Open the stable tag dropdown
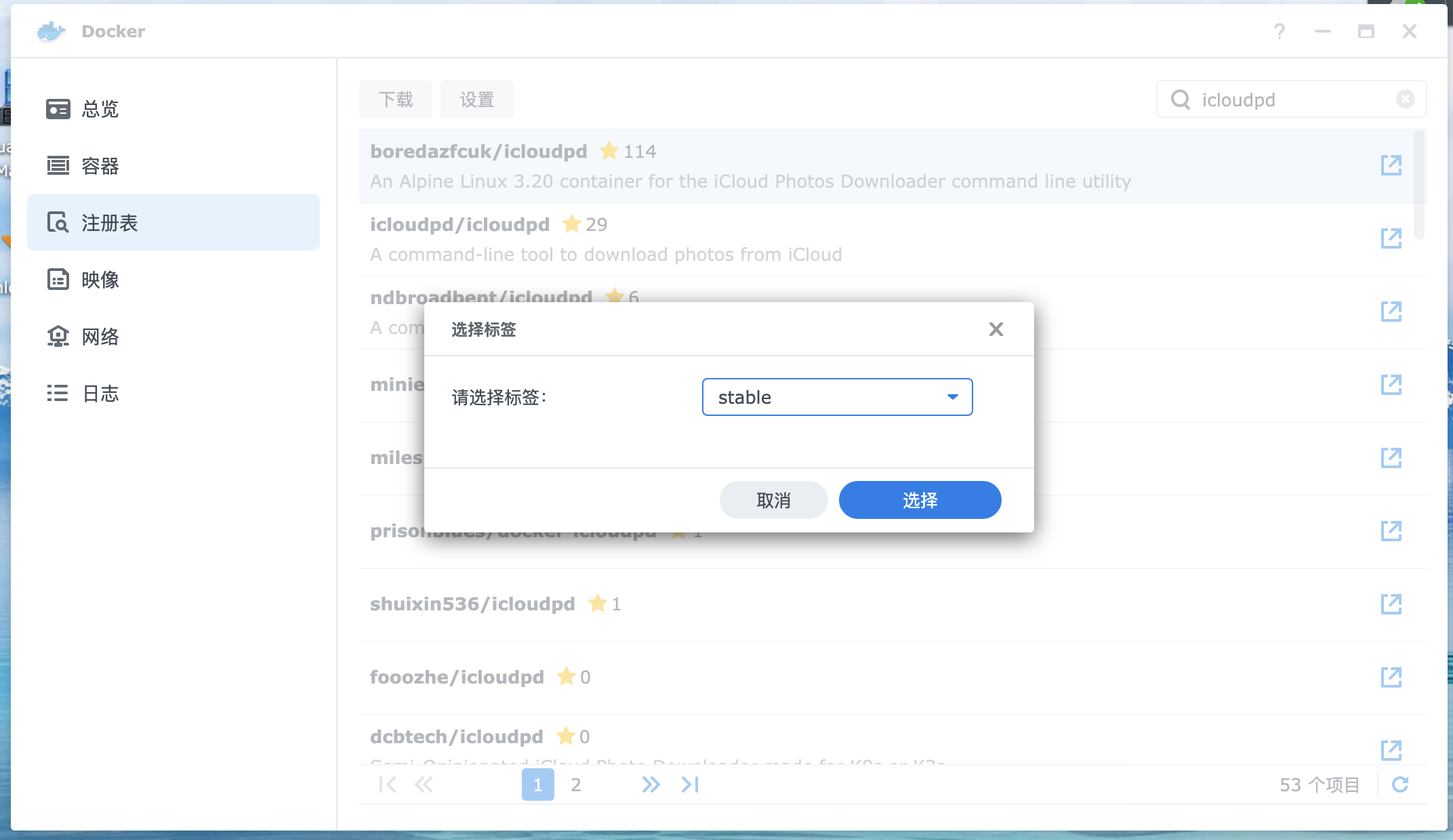This screenshot has width=1453, height=840. point(837,397)
